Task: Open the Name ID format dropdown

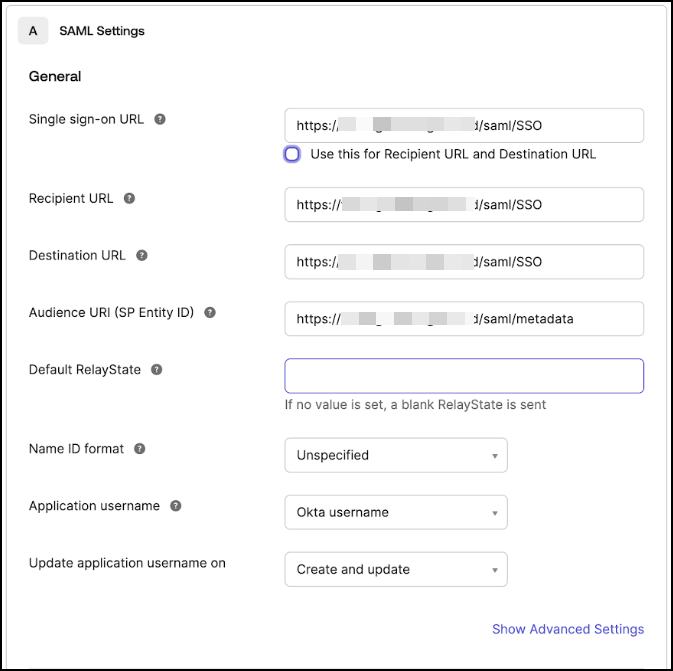Action: click(x=396, y=455)
